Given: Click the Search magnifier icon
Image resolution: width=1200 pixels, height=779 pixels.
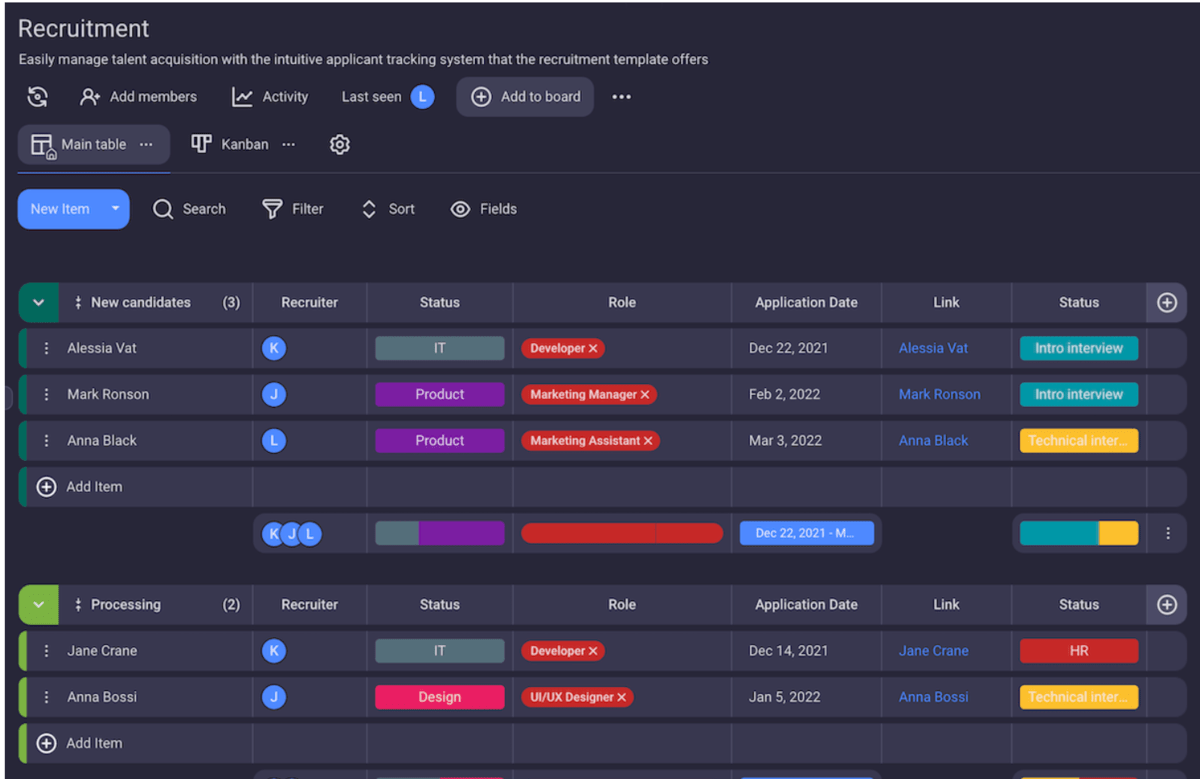Looking at the screenshot, I should tap(163, 209).
